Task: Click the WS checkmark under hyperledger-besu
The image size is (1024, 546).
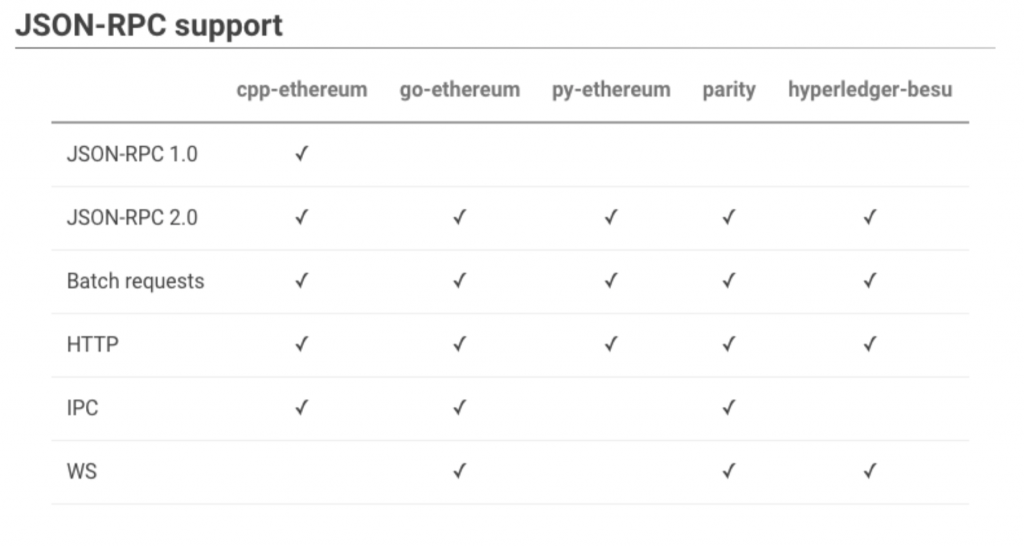Action: click(x=869, y=470)
